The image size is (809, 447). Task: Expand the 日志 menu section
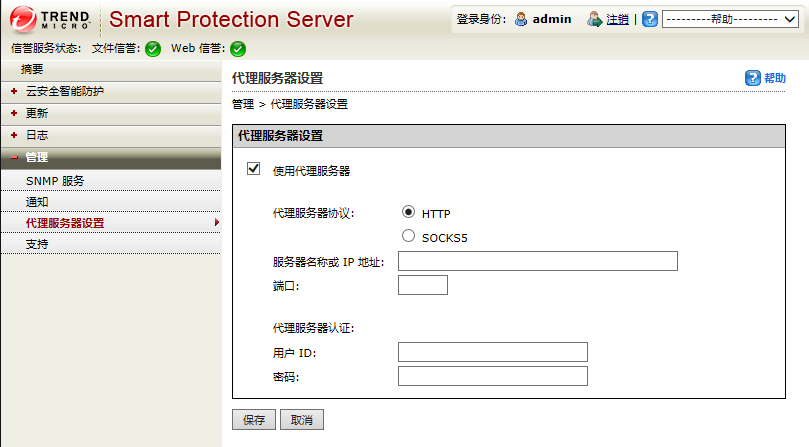(x=36, y=135)
